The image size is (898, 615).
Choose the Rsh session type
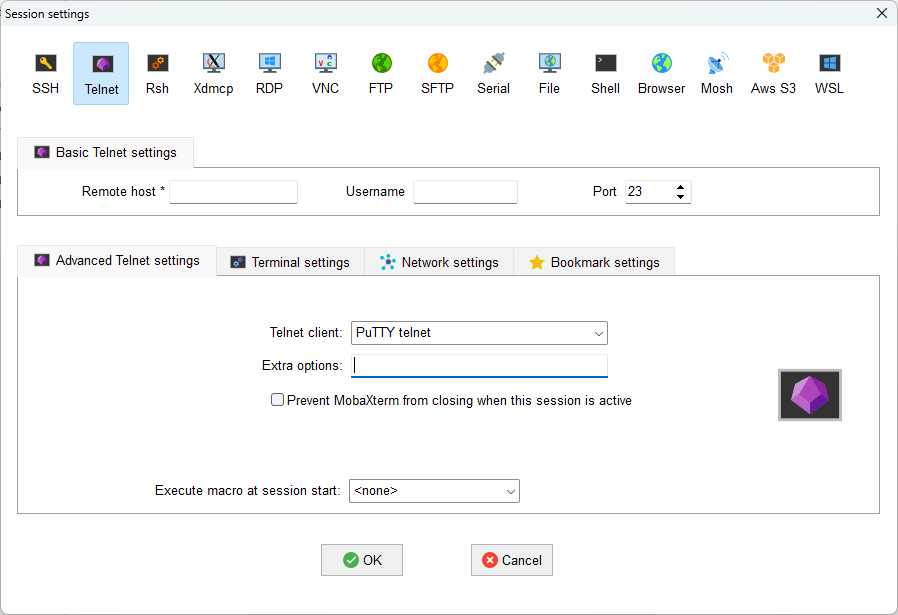[x=157, y=73]
